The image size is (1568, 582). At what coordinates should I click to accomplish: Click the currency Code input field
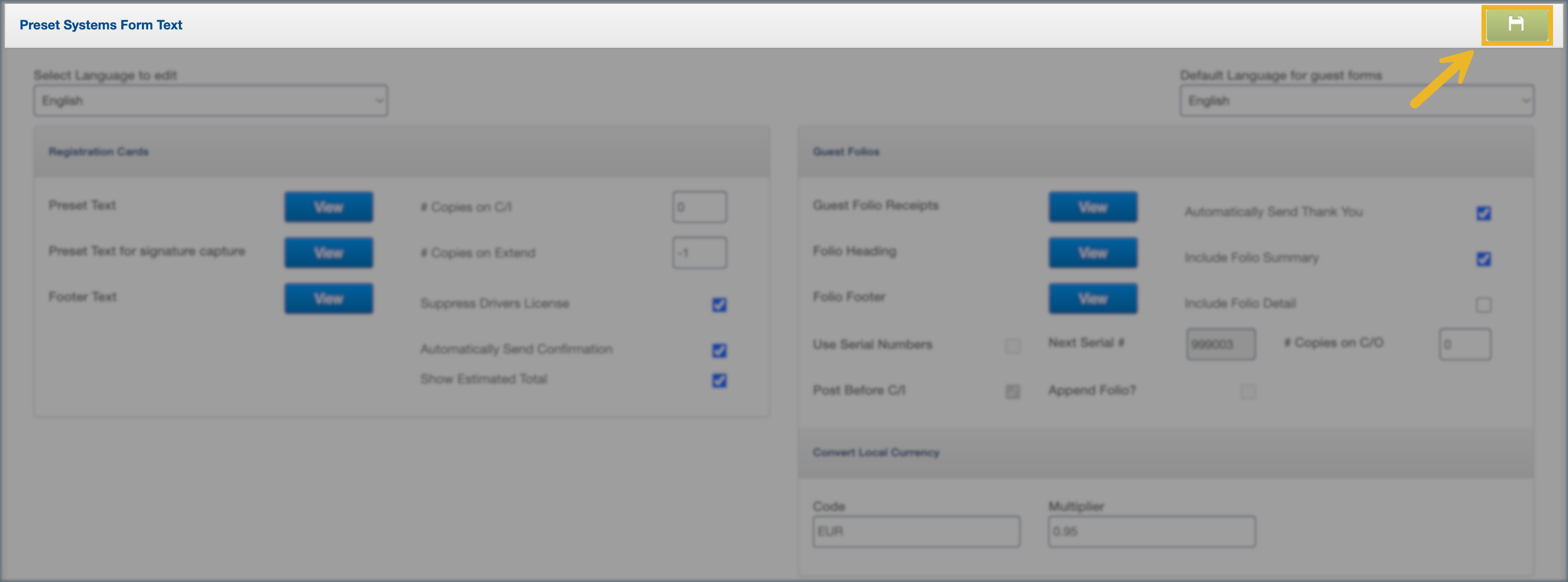[x=916, y=532]
